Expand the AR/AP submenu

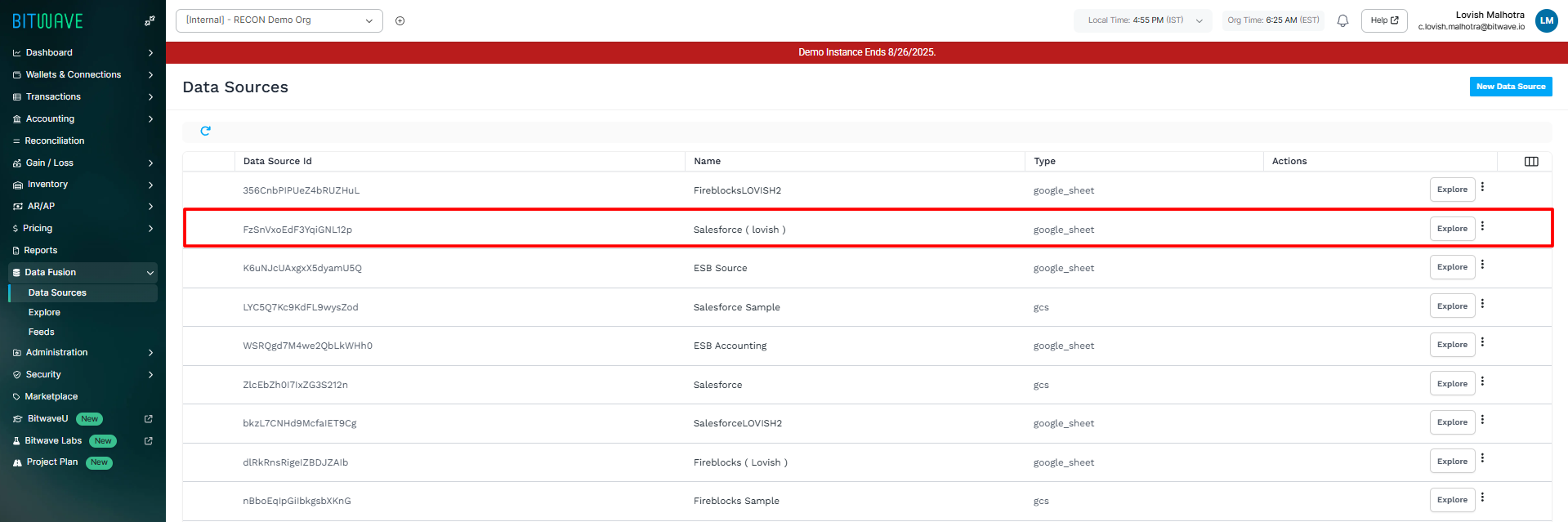coord(150,207)
